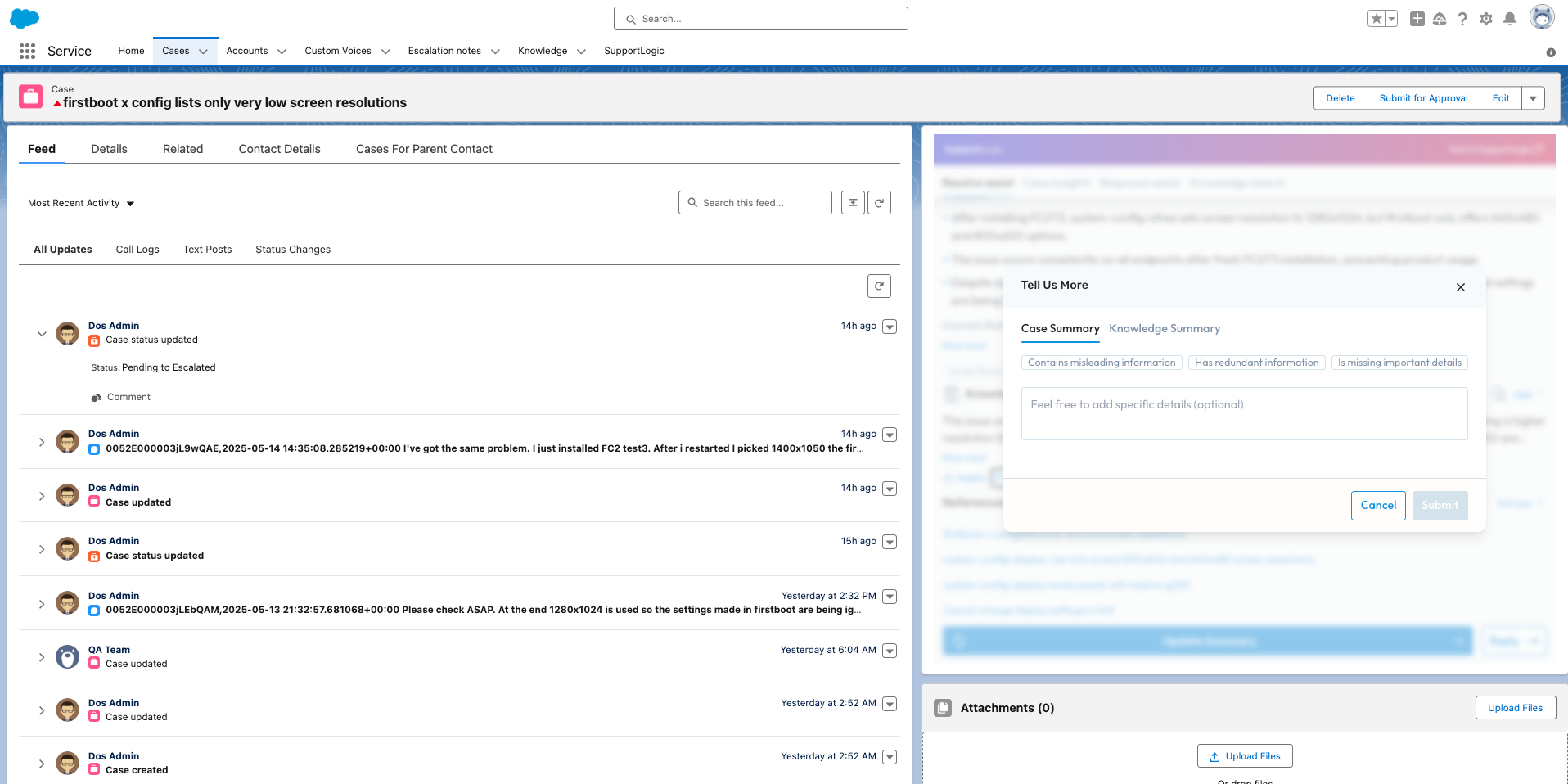The width and height of the screenshot is (1568, 784).
Task: Cancel the Tell Us More dialog
Action: point(1378,506)
